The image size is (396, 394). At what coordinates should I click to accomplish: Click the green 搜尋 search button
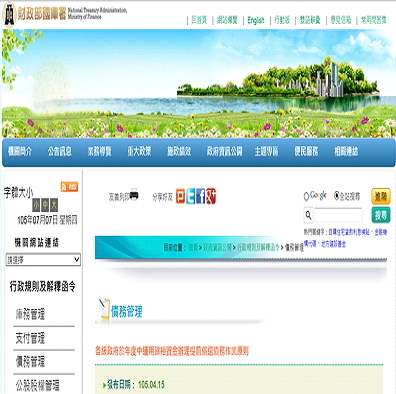coord(381,215)
